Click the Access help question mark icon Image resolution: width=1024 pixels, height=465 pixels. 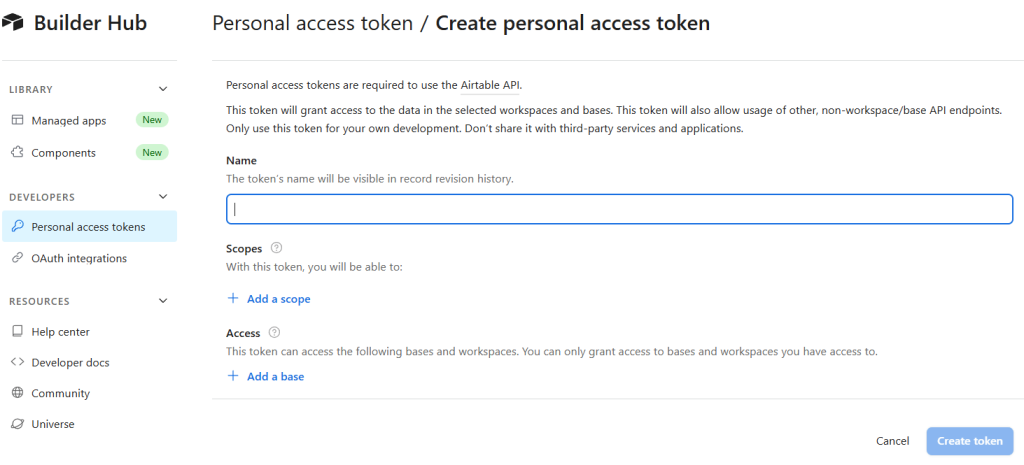coord(274,332)
